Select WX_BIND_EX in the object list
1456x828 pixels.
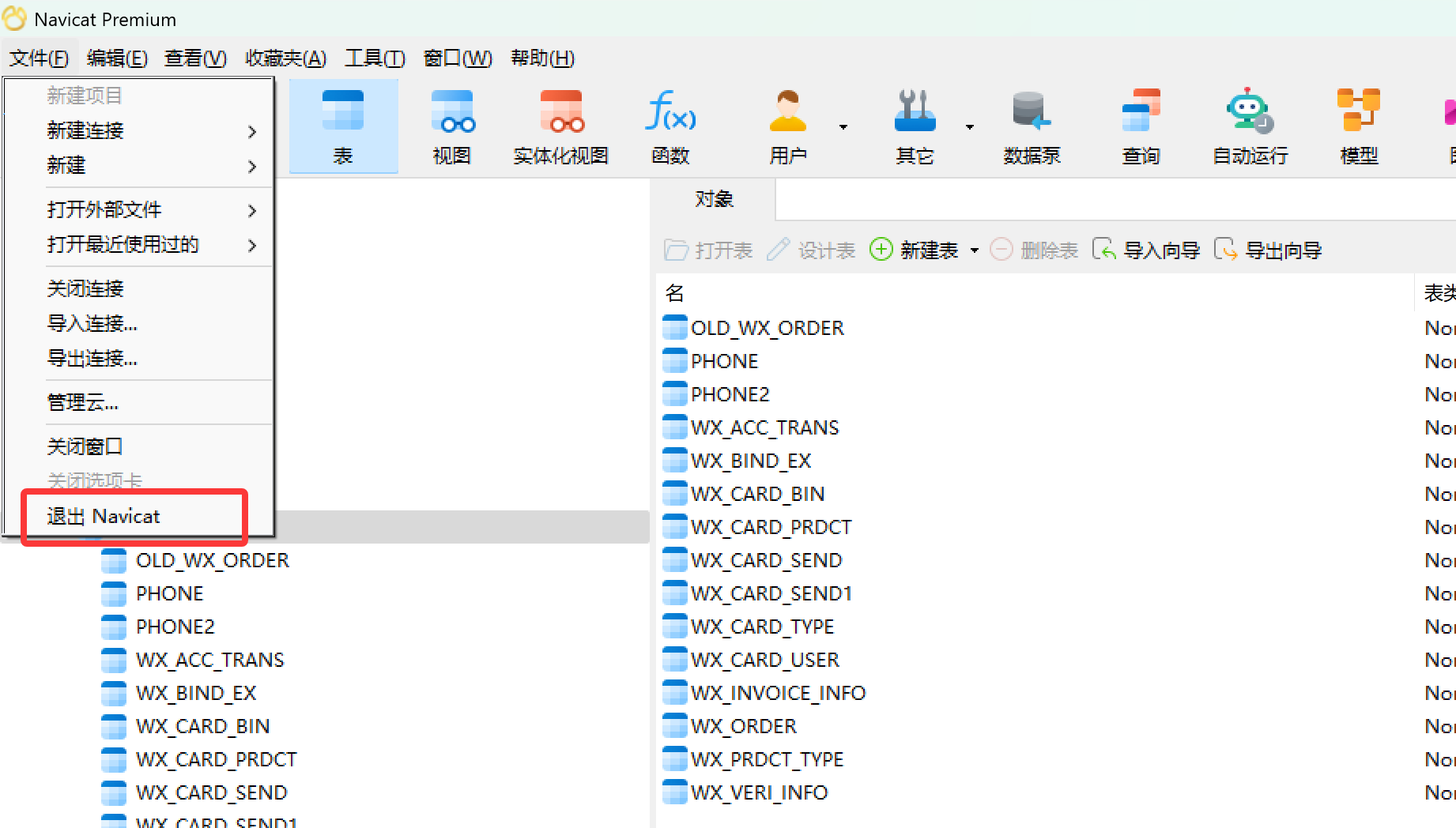coord(737,461)
